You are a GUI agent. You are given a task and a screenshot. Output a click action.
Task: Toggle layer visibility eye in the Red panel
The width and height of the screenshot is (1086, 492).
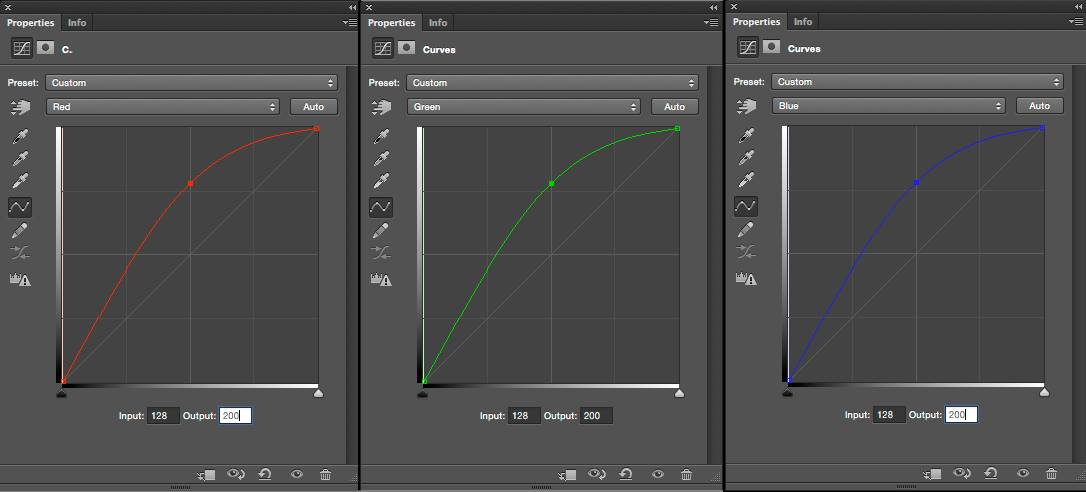pos(297,475)
